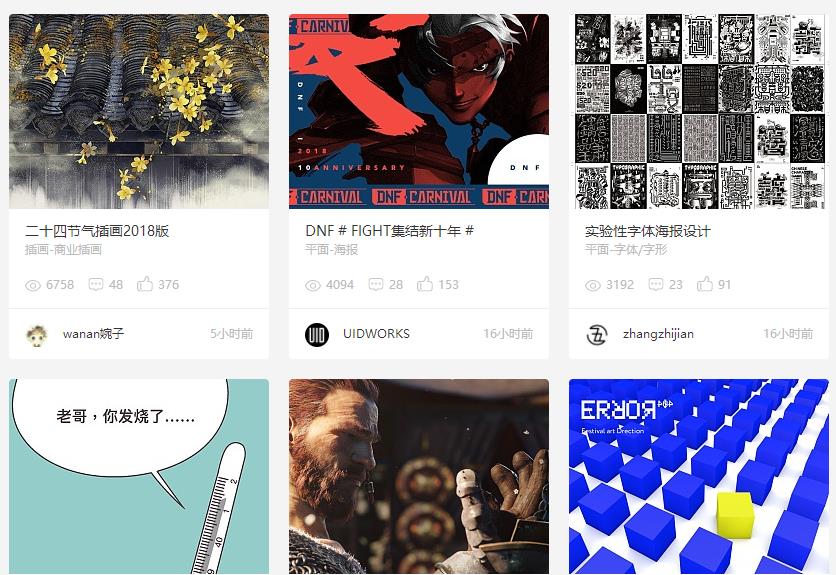Open the zhangzhijian avatar icon

pos(597,335)
